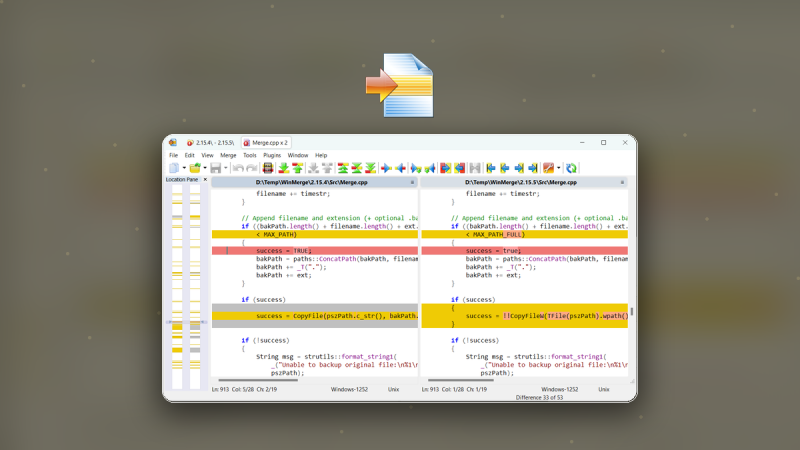Screen dimensions: 800x450
Task: Open Options via the wrench icon
Action: point(548,168)
